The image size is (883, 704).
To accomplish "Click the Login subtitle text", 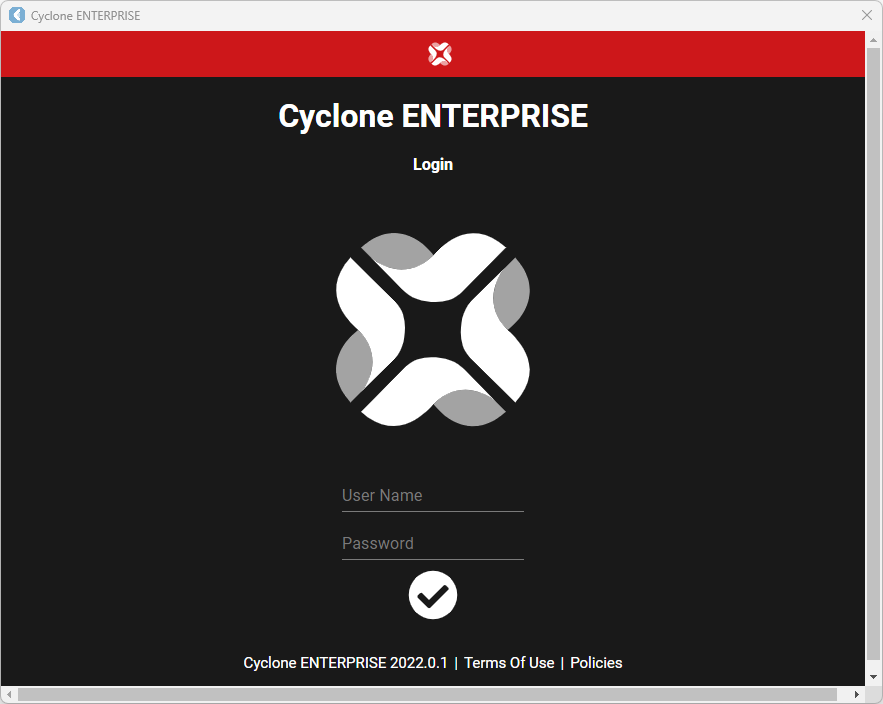I will [x=433, y=164].
